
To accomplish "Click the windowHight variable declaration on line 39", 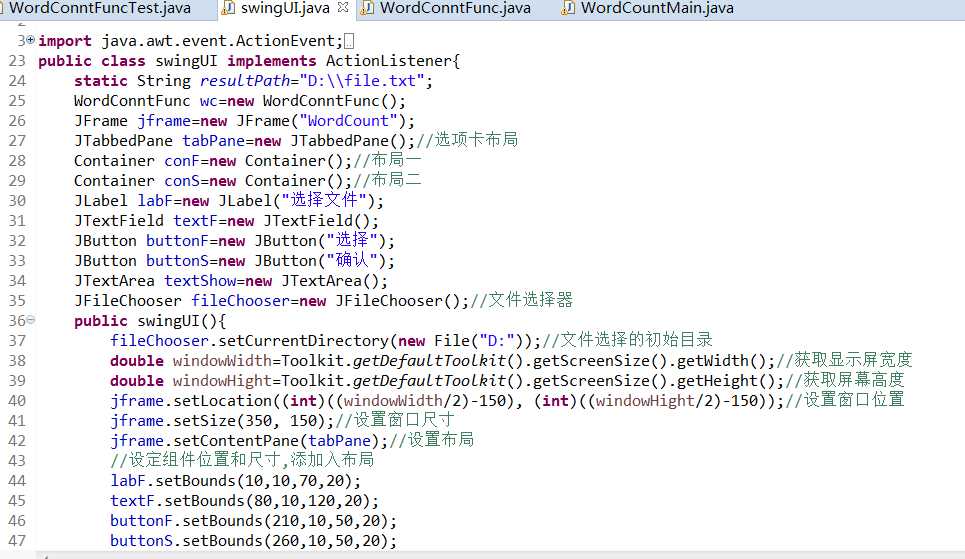I will coord(222,381).
